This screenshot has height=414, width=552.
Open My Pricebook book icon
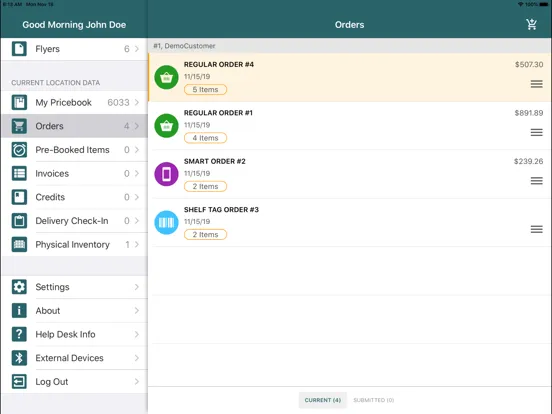19,102
